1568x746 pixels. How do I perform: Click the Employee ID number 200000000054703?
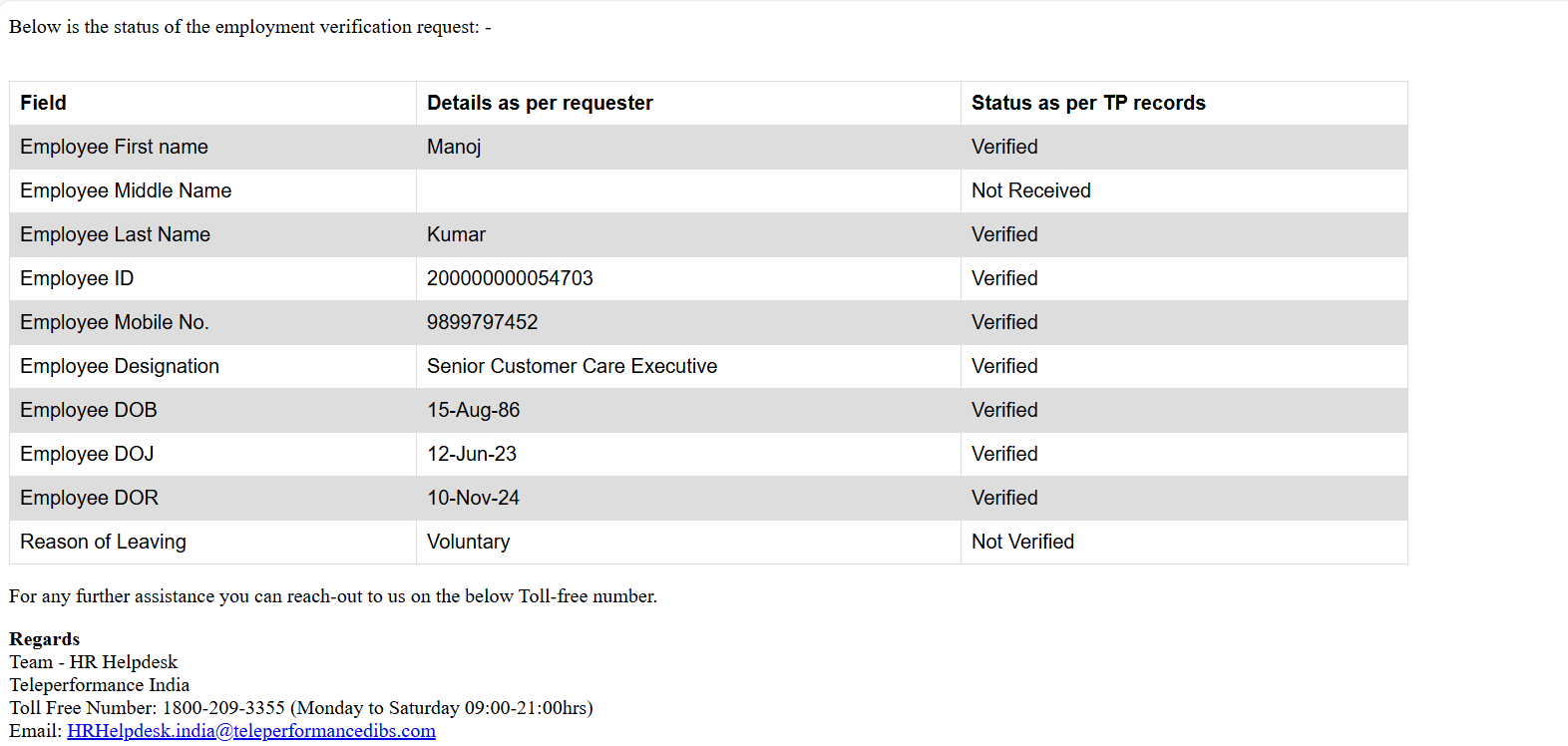[510, 278]
